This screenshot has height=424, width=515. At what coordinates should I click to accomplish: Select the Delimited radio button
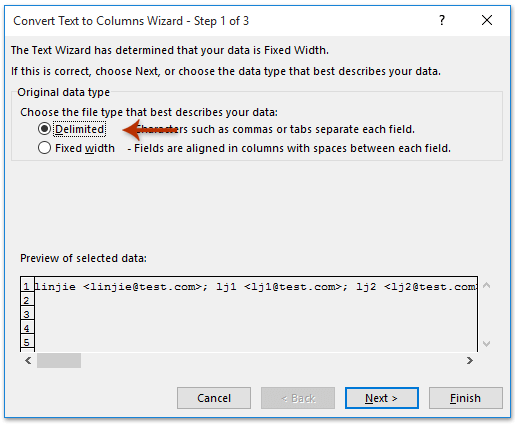click(x=44, y=129)
